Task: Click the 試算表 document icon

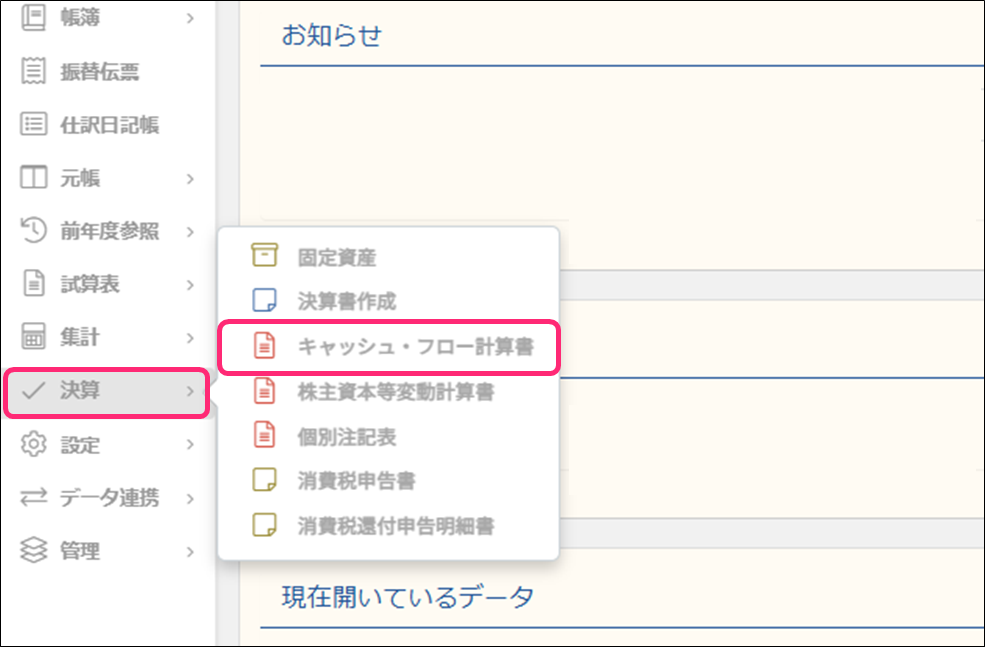Action: [x=34, y=285]
